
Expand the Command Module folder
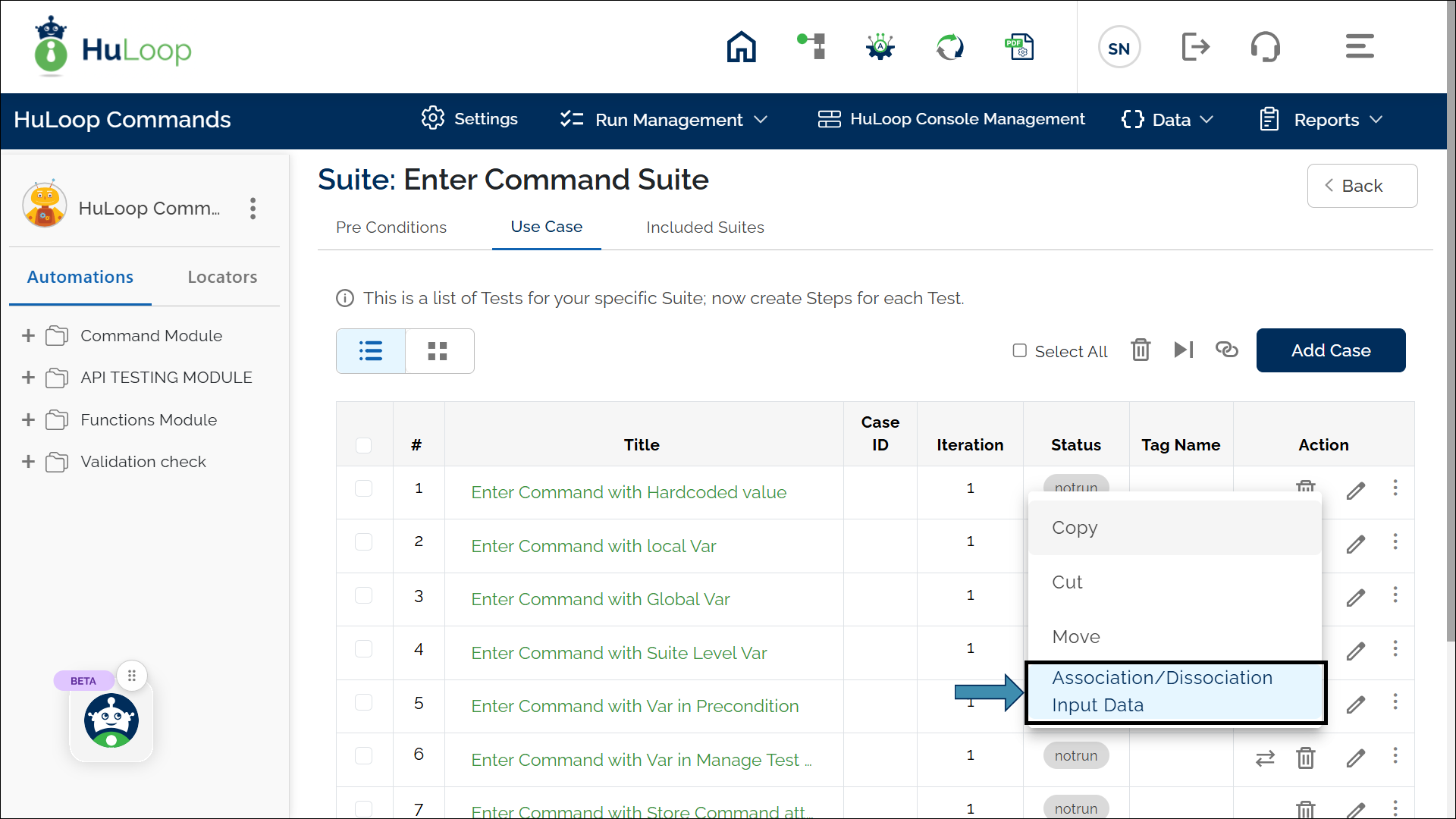[29, 336]
